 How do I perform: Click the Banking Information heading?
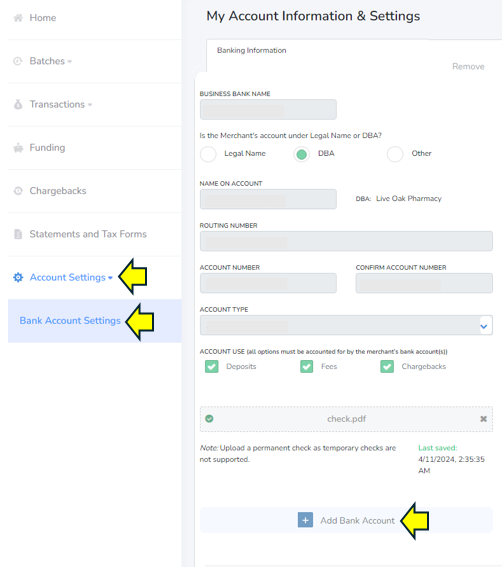251,50
